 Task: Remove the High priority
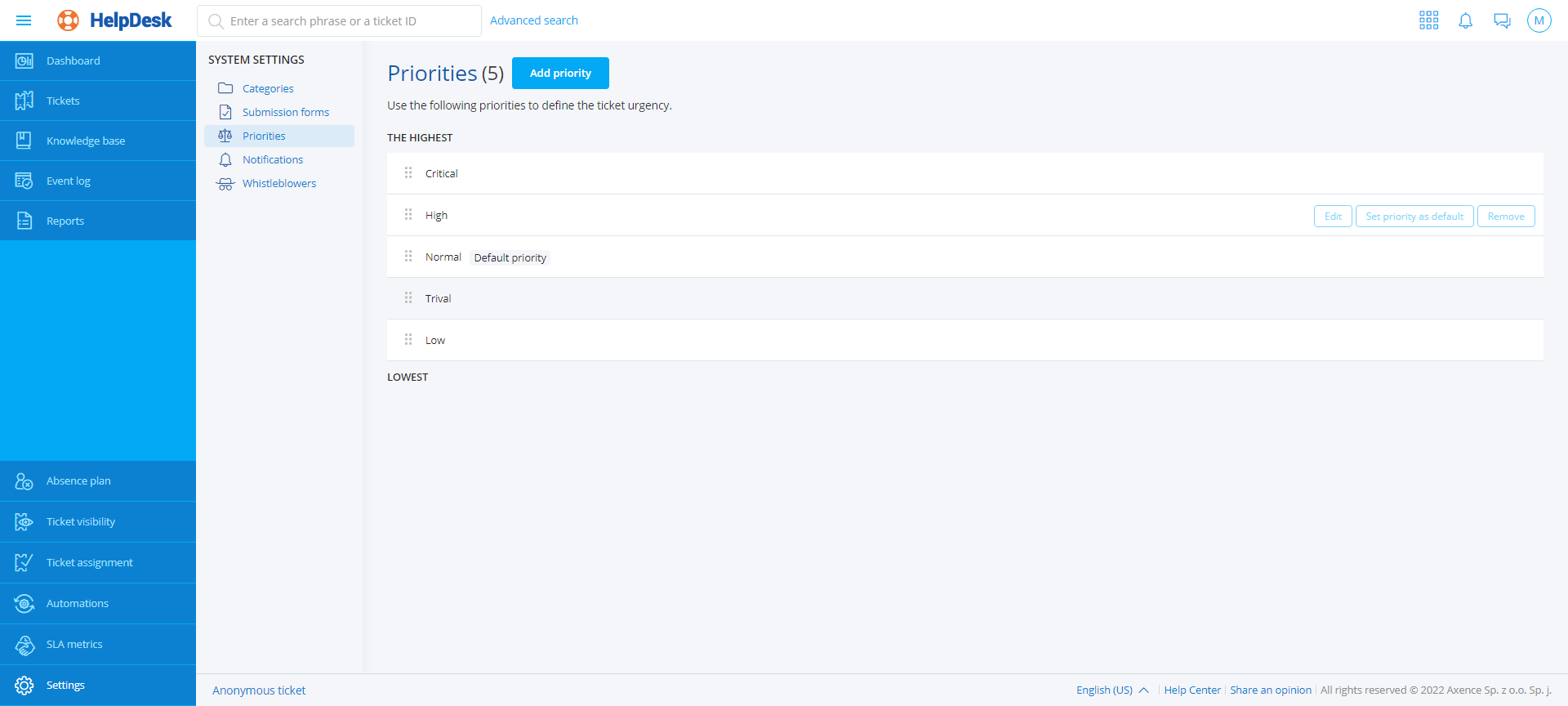[x=1506, y=216]
